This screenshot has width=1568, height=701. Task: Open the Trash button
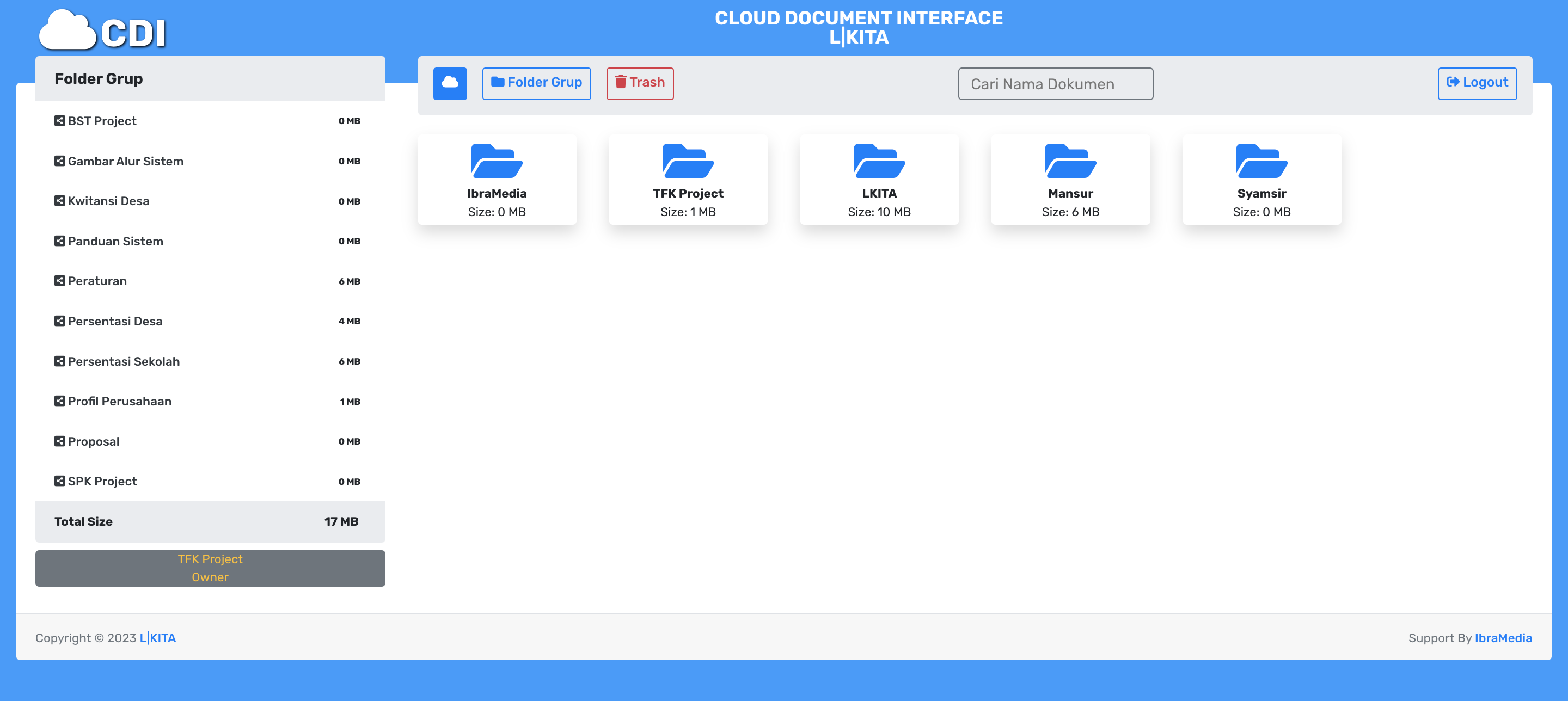click(640, 83)
